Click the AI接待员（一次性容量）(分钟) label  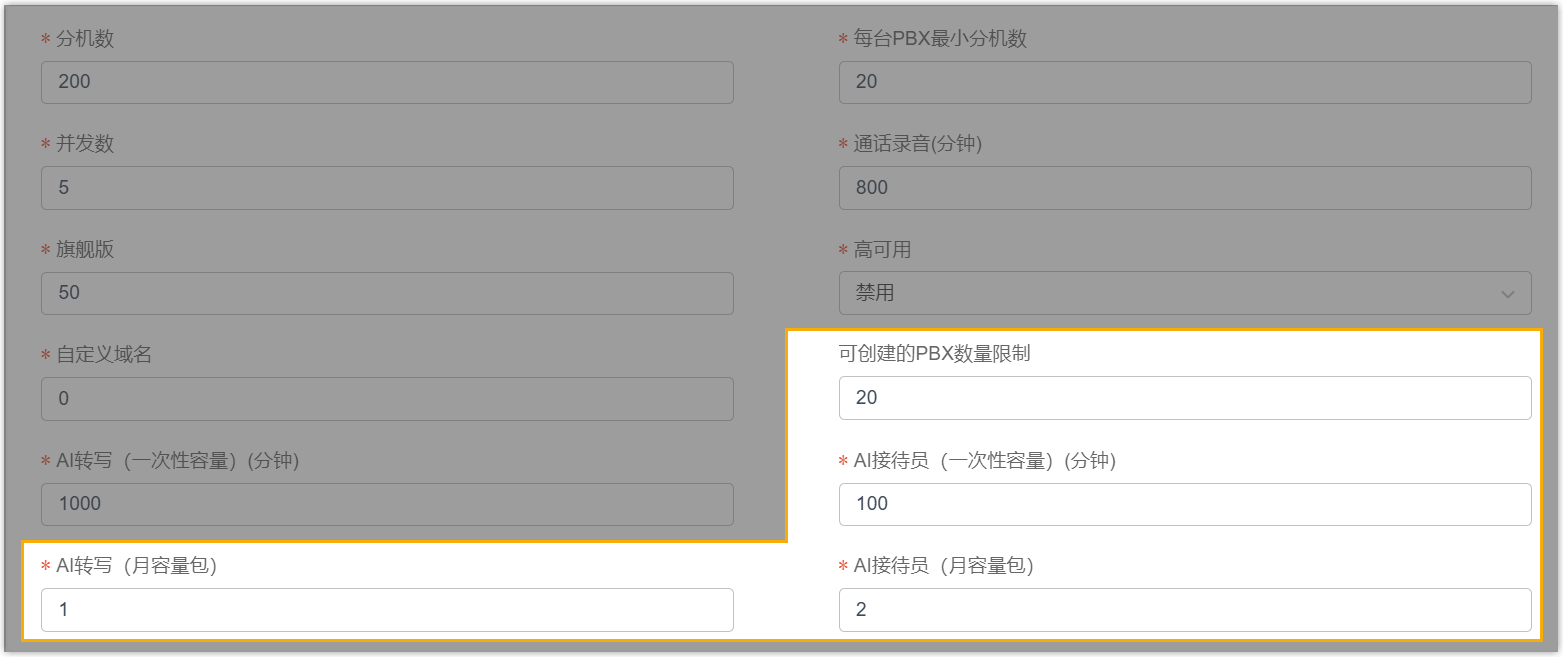(984, 461)
